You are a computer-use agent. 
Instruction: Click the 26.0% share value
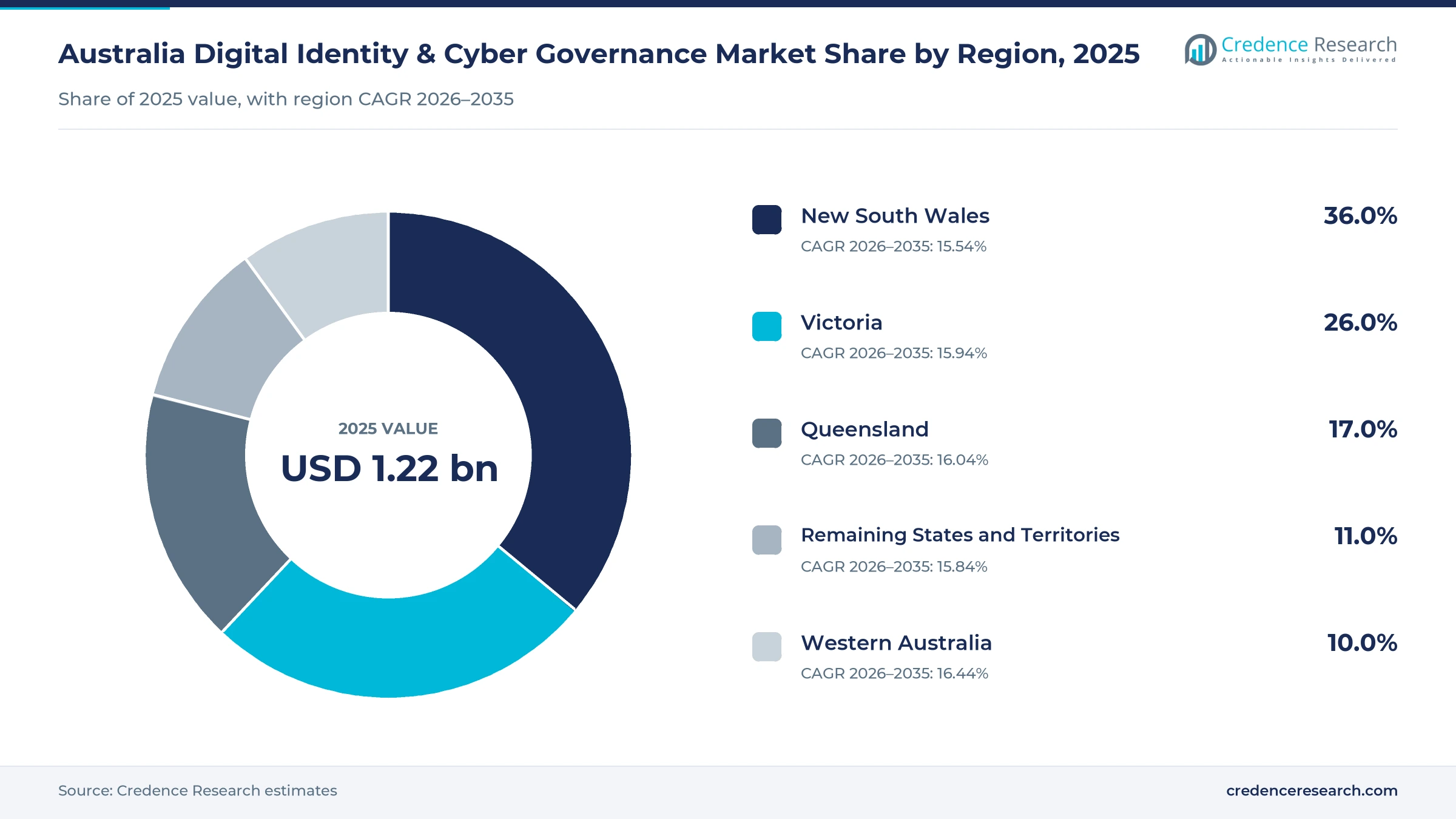1360,323
